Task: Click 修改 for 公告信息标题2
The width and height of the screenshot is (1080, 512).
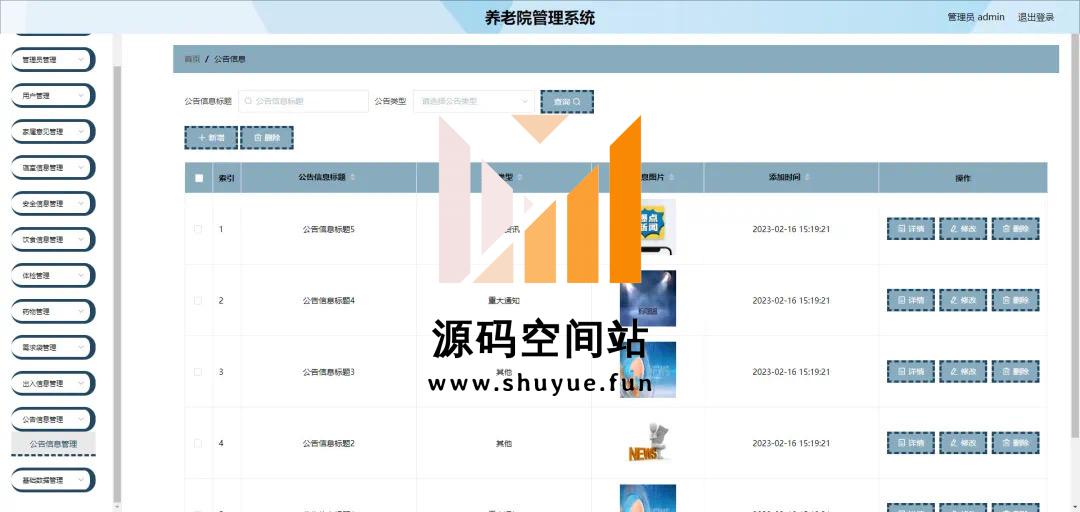Action: [963, 443]
